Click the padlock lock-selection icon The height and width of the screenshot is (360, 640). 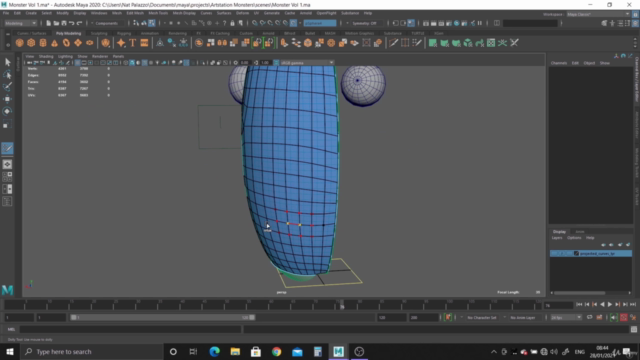pyautogui.click(x=232, y=23)
